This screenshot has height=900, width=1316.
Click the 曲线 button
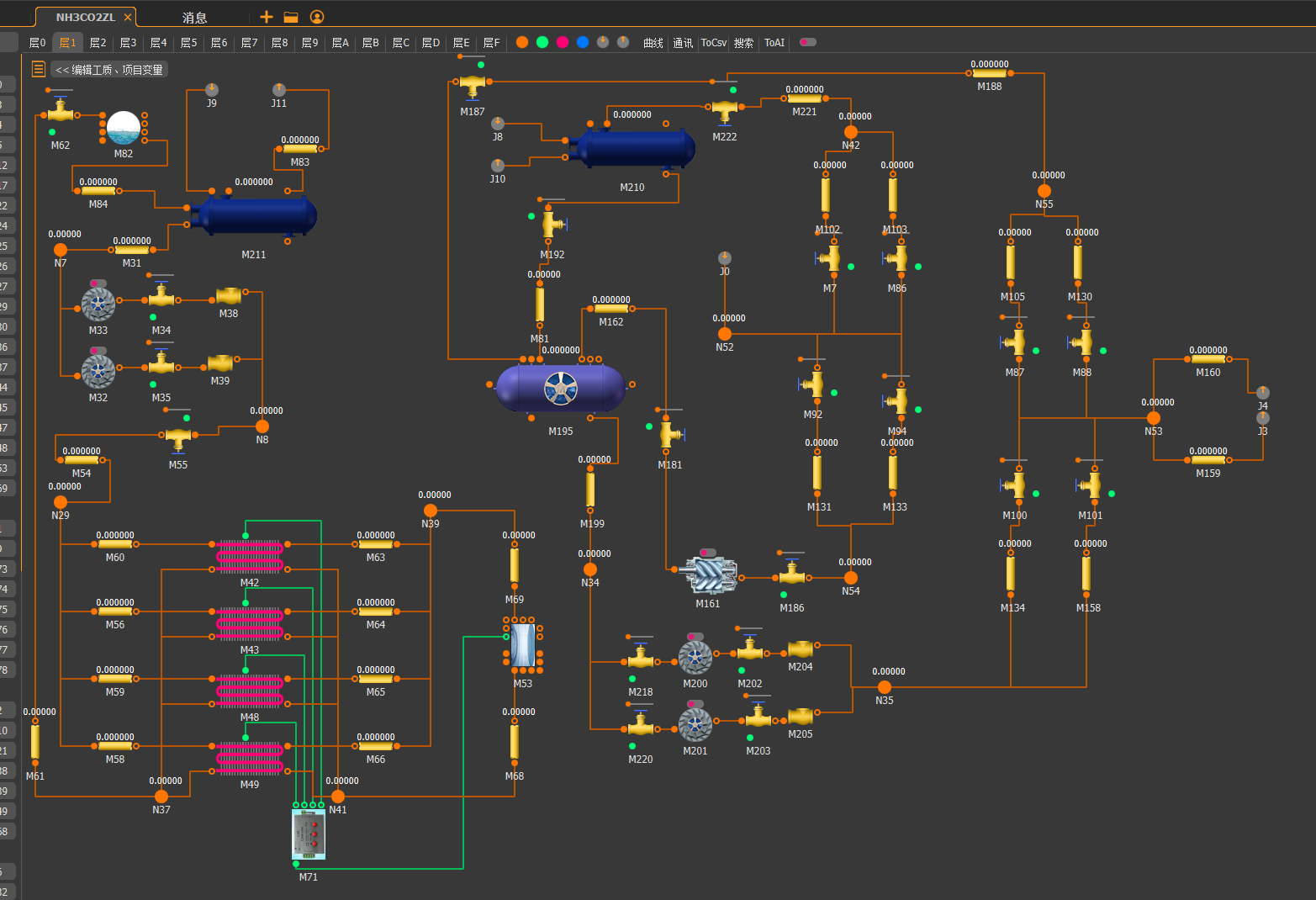click(x=653, y=43)
